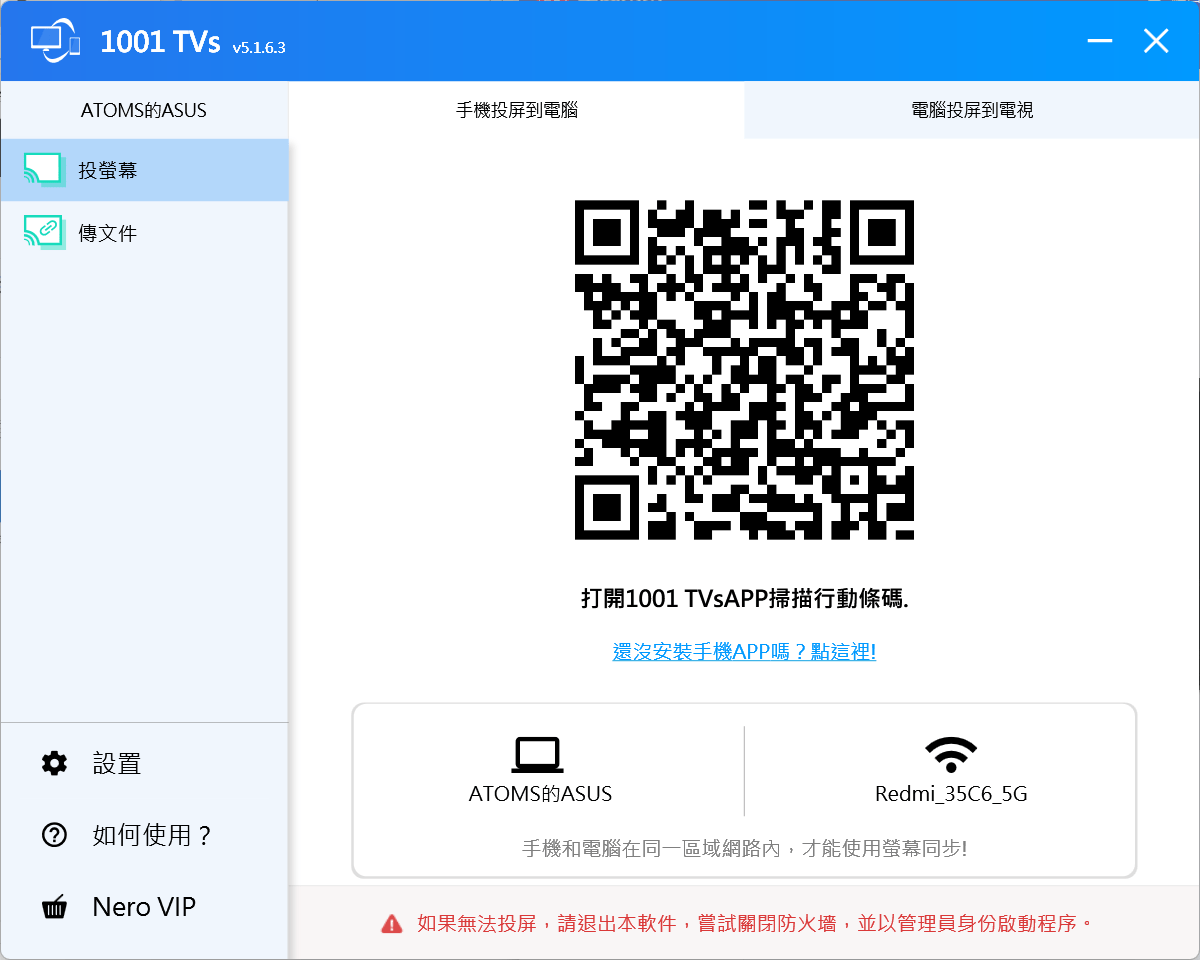Screen dimensions: 1200x960
Task: Switch to the 手機投屏到電腦 tab
Action: [x=517, y=110]
